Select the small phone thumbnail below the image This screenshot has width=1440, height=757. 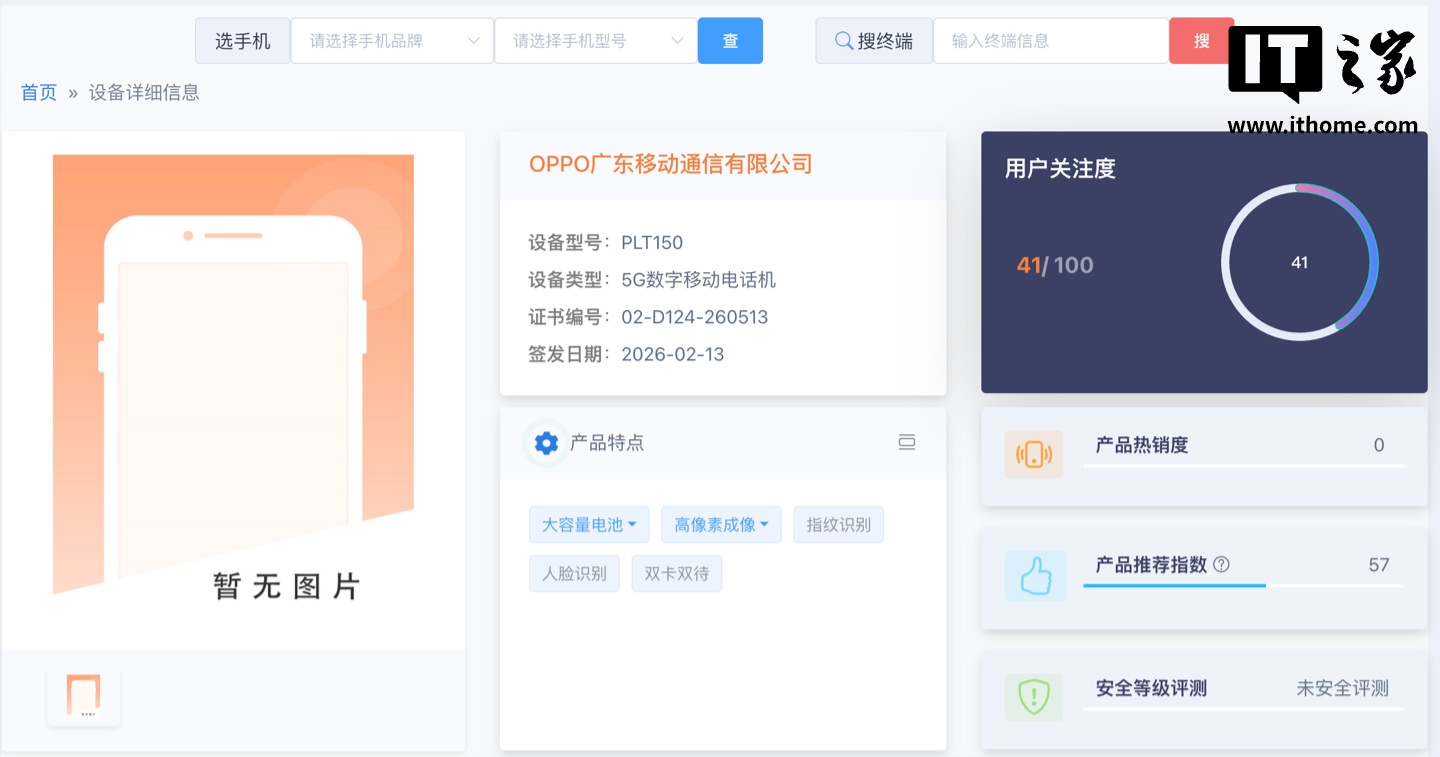click(x=83, y=696)
